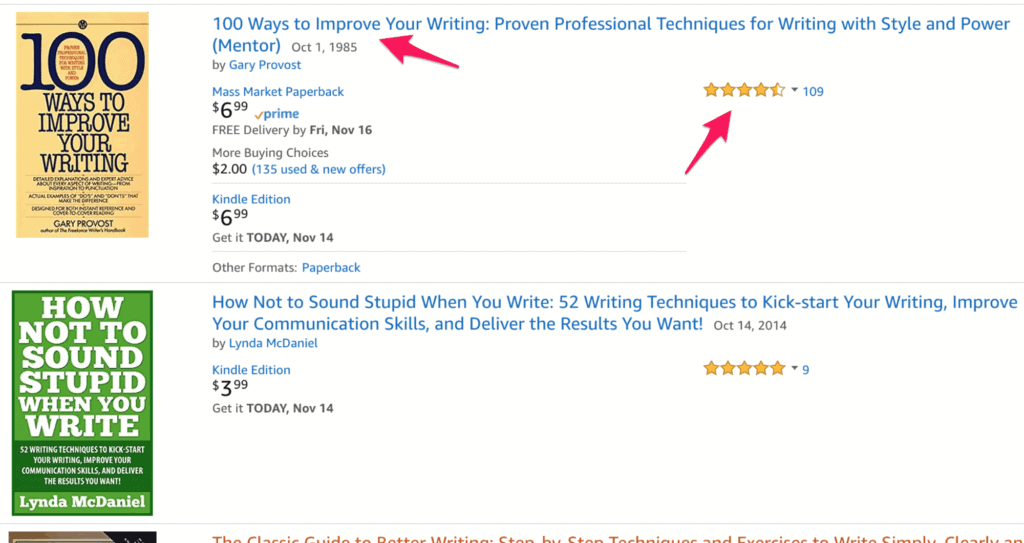
Task: Open the 109 customer reviews count
Action: (x=813, y=91)
